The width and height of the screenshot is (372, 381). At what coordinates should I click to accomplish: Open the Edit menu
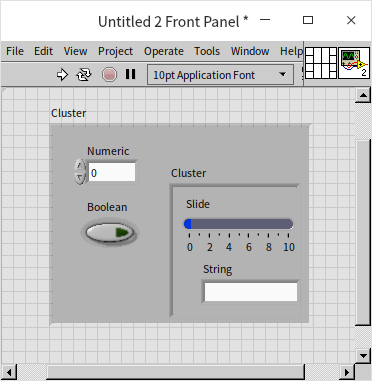(43, 51)
